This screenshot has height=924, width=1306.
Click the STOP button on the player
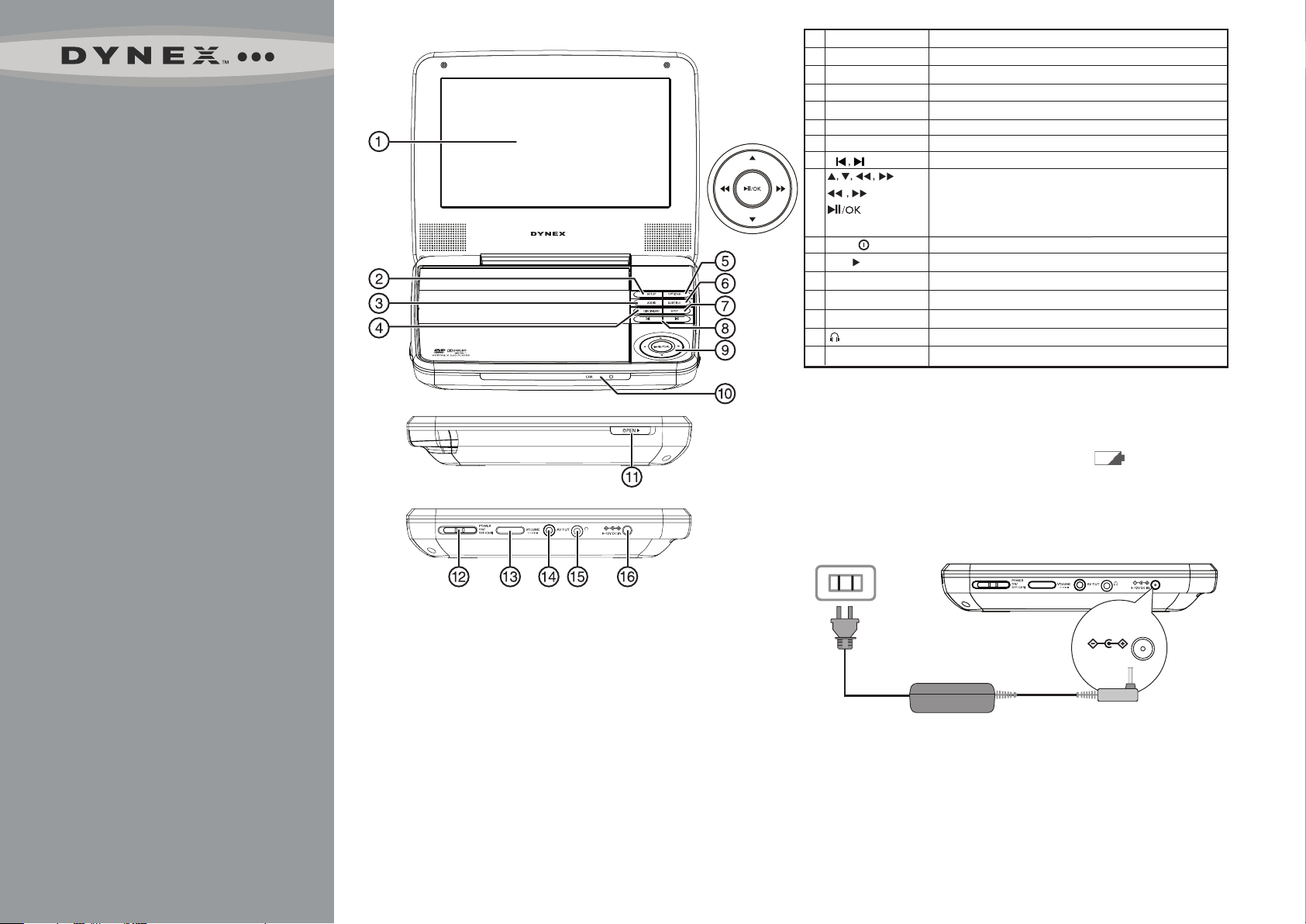677,311
